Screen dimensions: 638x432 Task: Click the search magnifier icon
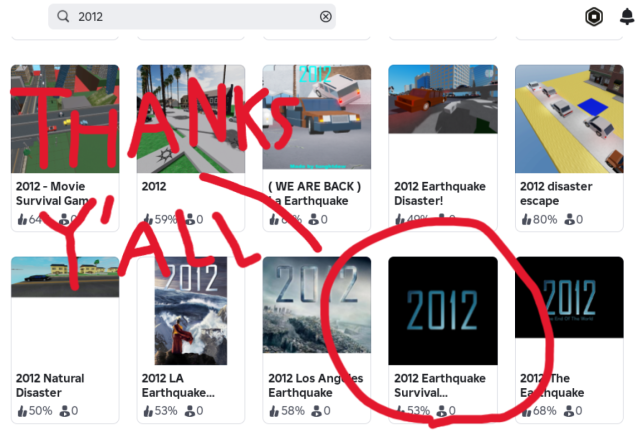tap(63, 17)
